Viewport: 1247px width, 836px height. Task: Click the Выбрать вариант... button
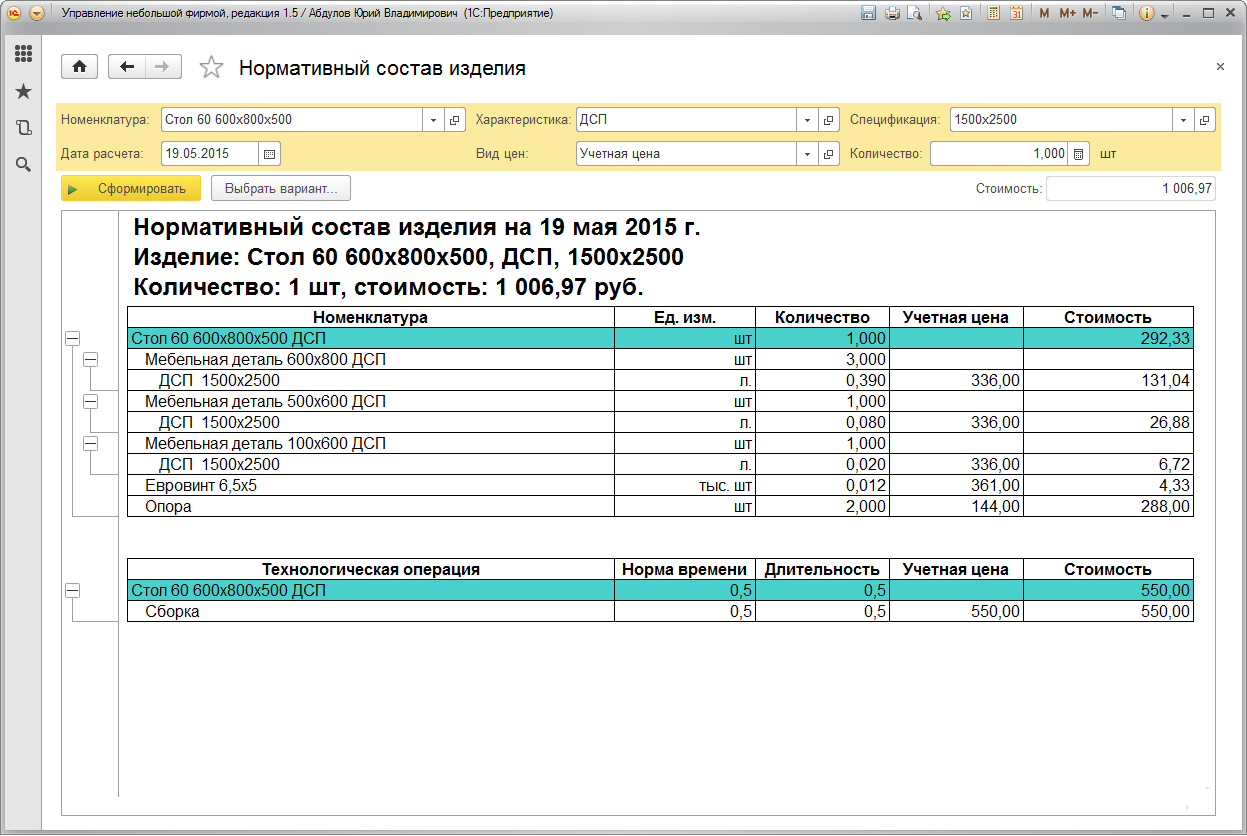(280, 188)
